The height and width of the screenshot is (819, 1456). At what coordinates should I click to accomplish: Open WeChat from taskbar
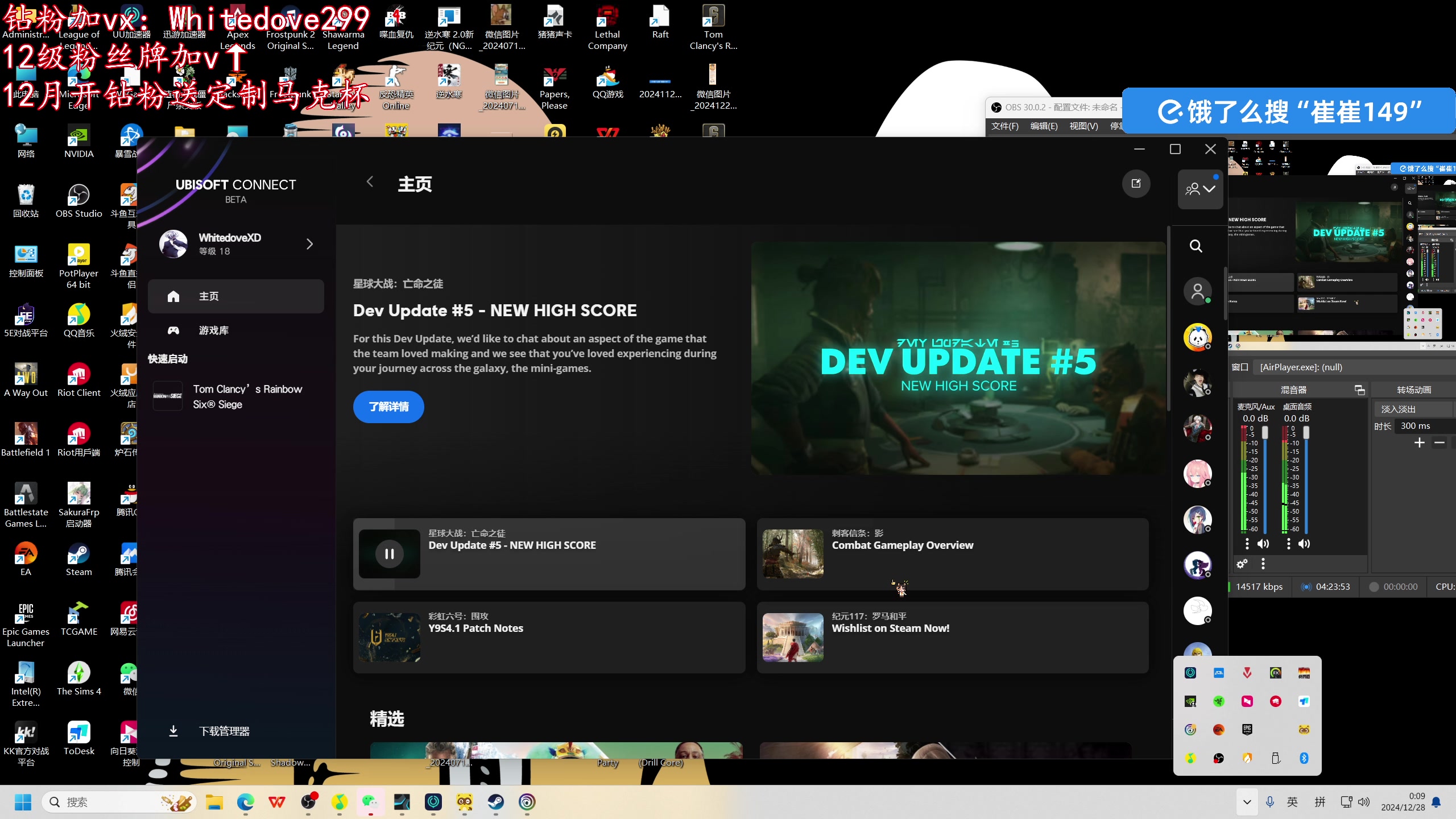(x=371, y=802)
